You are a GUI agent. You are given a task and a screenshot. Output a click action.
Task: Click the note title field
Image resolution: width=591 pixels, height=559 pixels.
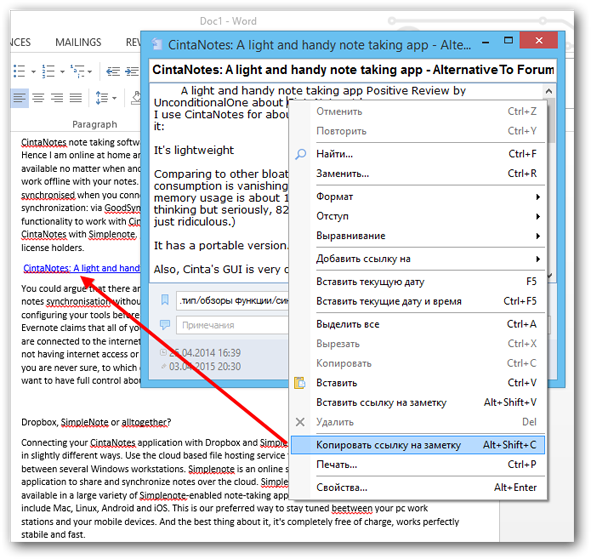(x=352, y=70)
